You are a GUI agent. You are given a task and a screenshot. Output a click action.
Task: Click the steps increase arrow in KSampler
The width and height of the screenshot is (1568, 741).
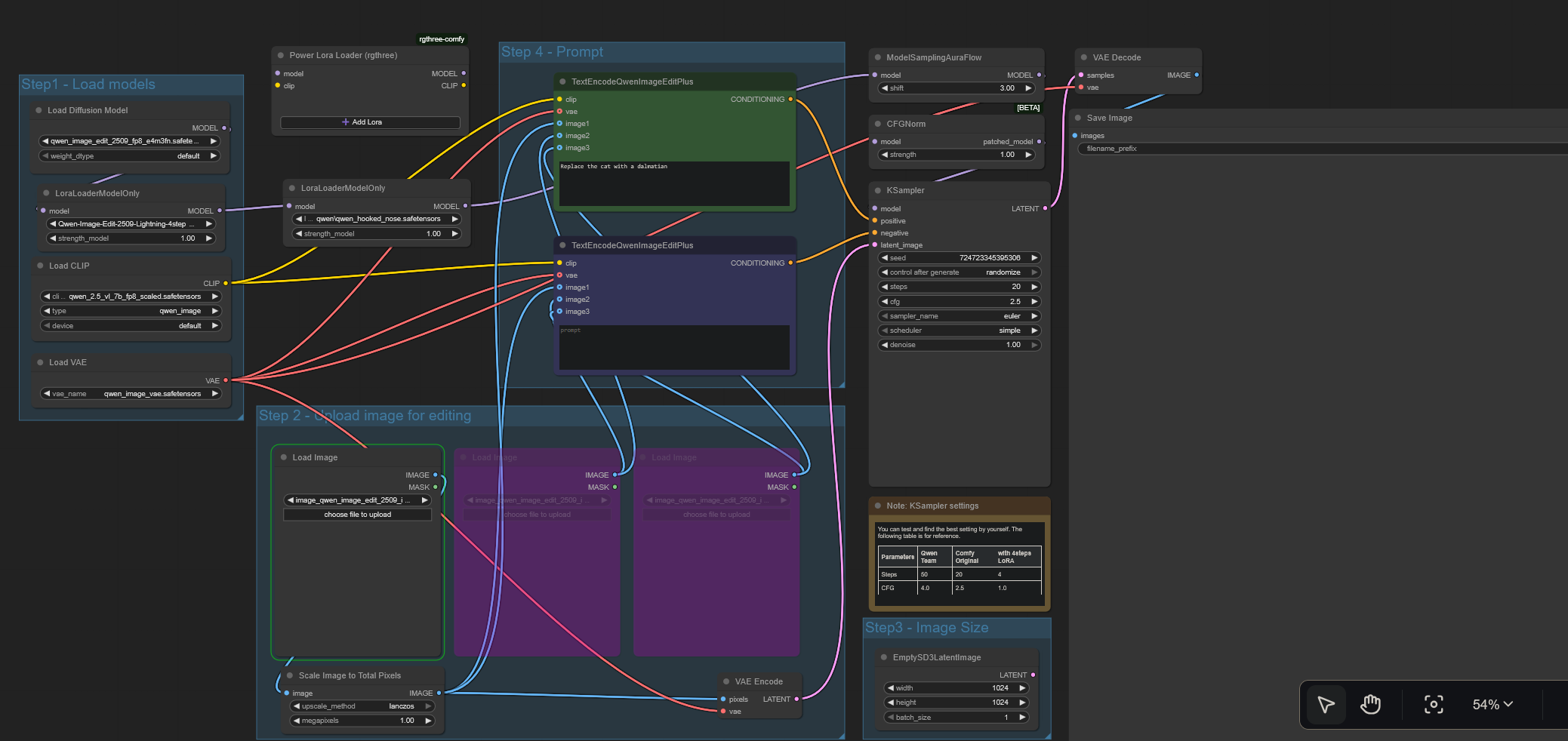tap(1034, 287)
